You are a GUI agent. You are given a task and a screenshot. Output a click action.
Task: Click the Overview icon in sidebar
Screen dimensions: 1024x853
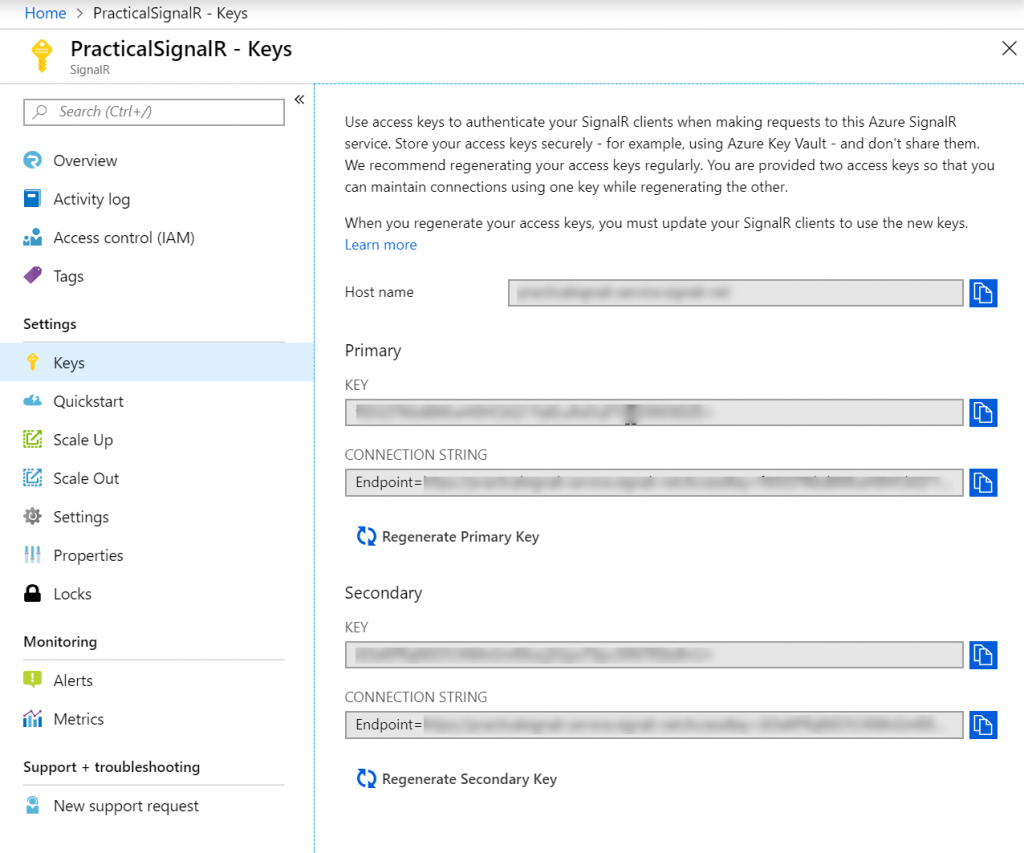pos(33,160)
